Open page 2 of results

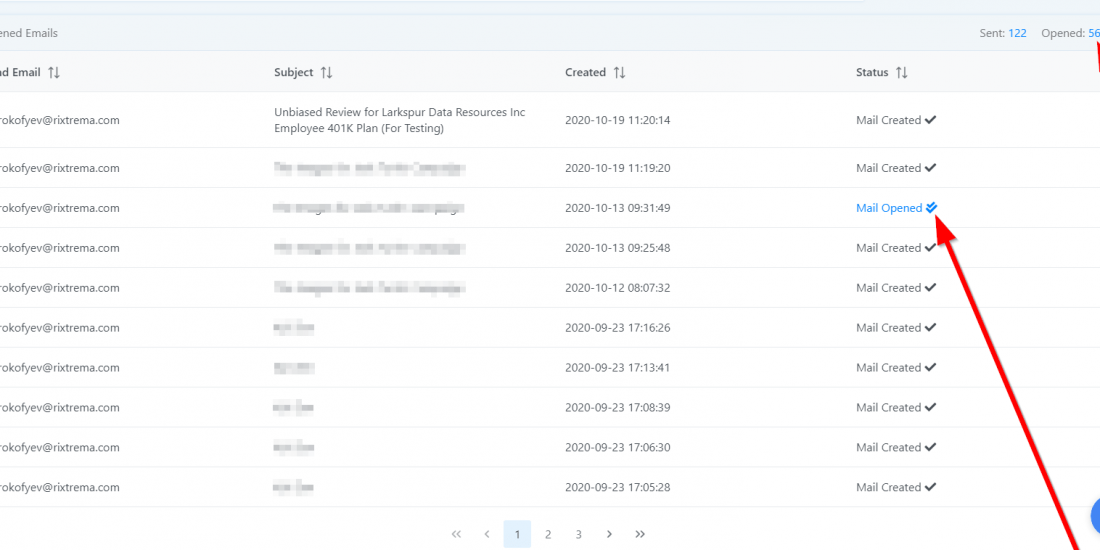pyautogui.click(x=548, y=534)
